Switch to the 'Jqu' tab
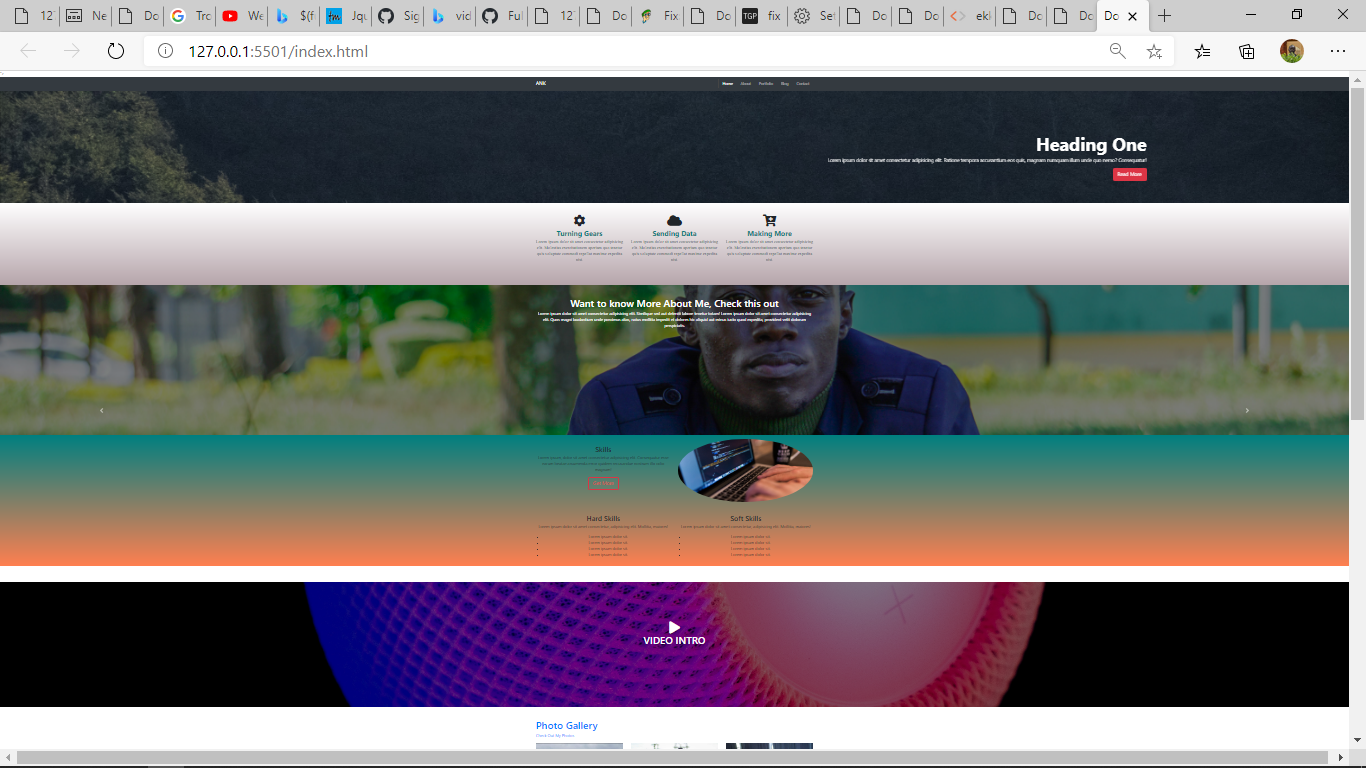 tap(346, 16)
